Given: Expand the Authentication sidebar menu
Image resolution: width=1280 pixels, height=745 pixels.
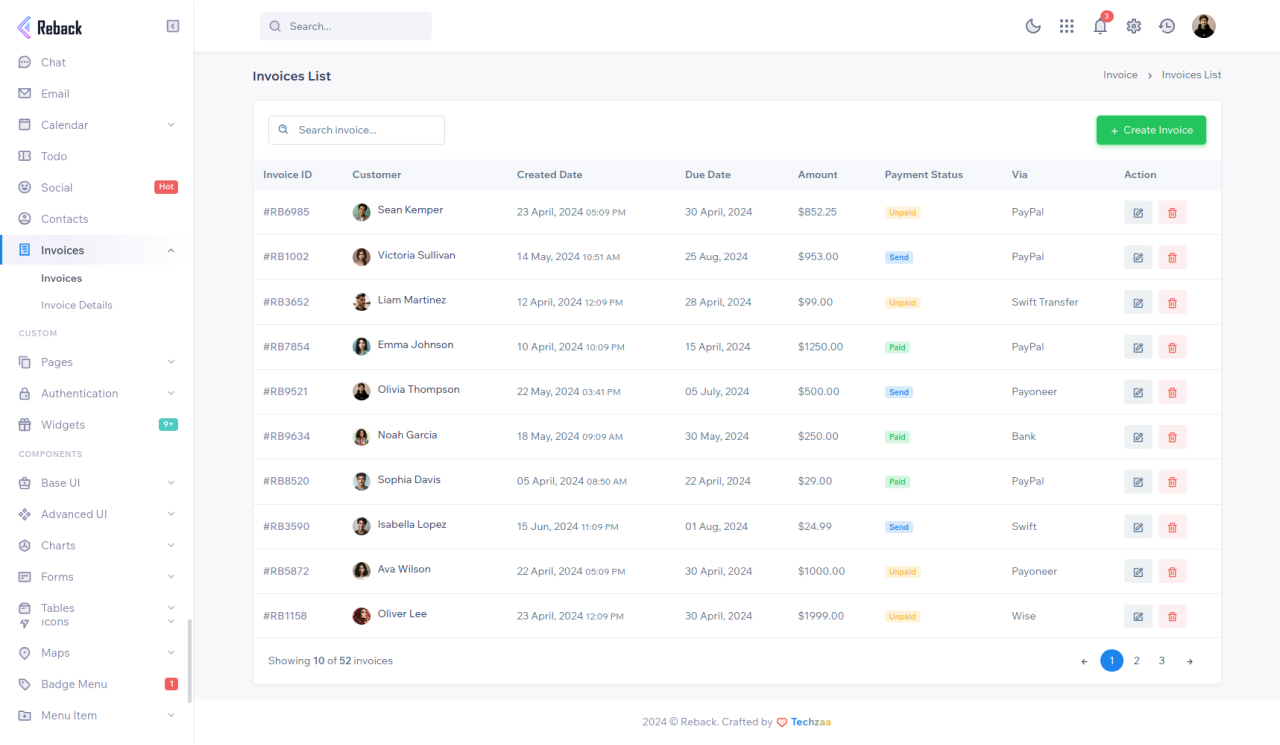Looking at the screenshot, I should coord(96,393).
